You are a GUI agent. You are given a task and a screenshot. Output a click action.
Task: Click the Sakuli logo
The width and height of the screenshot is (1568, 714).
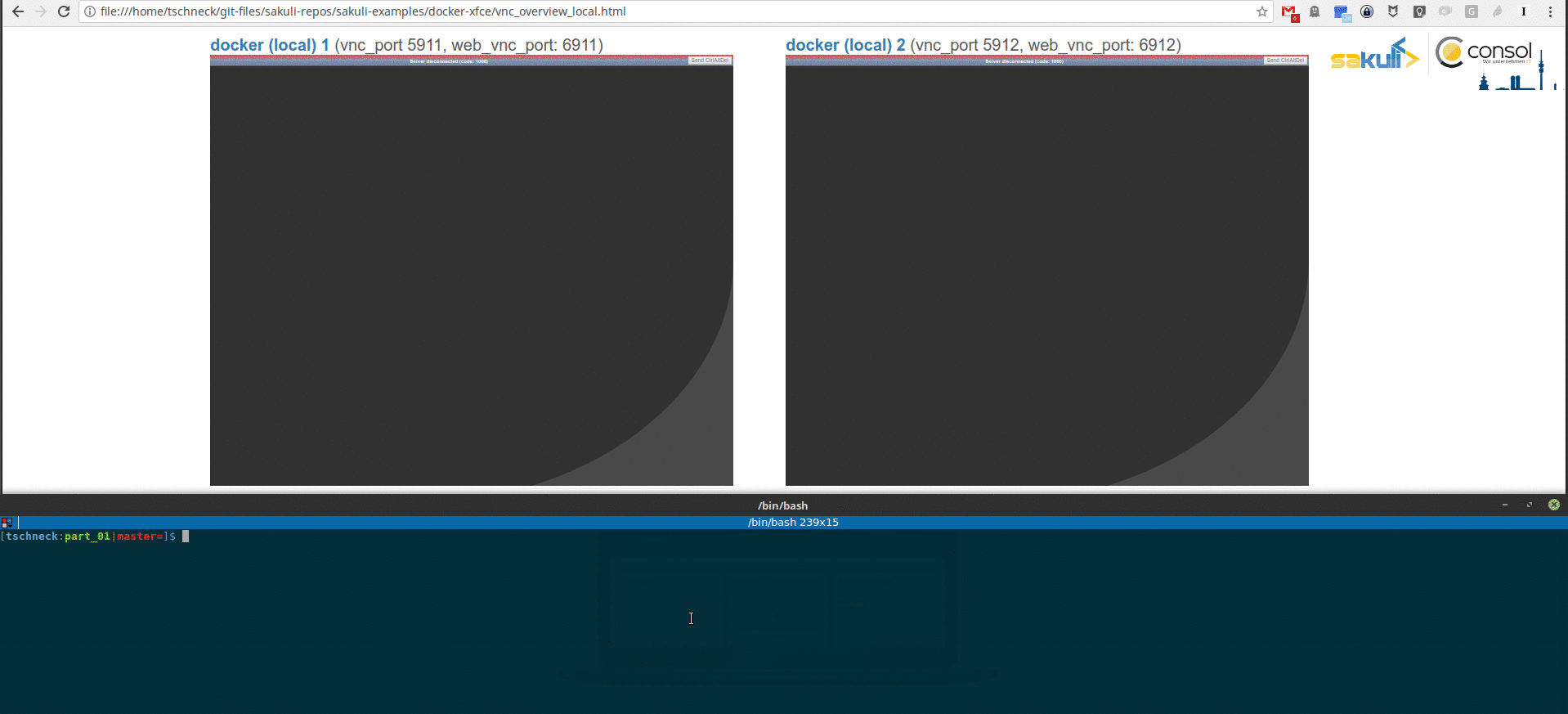coord(1374,56)
